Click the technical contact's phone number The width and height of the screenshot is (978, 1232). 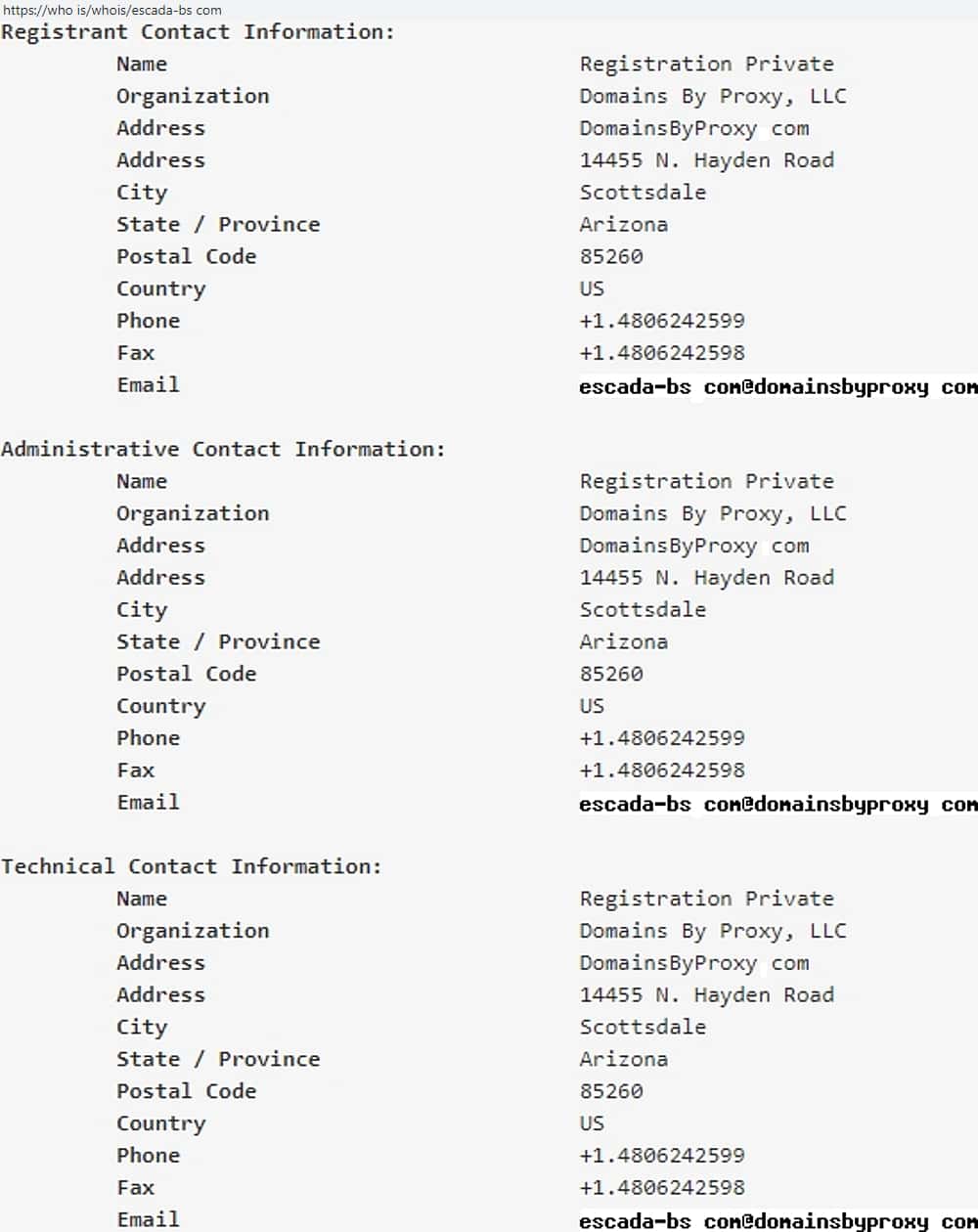[x=662, y=1156]
